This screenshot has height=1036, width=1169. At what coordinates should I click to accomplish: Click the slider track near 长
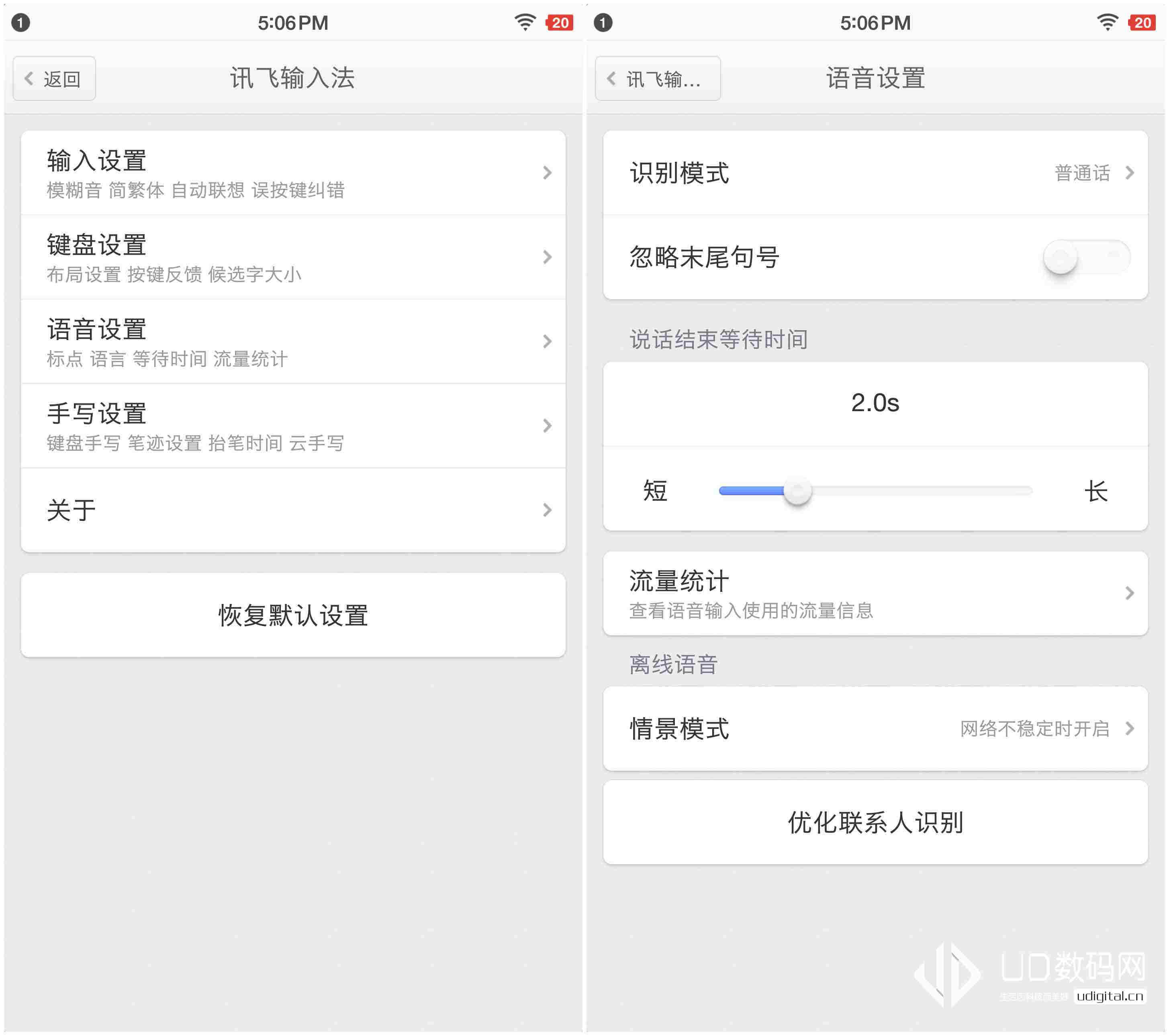click(1018, 491)
